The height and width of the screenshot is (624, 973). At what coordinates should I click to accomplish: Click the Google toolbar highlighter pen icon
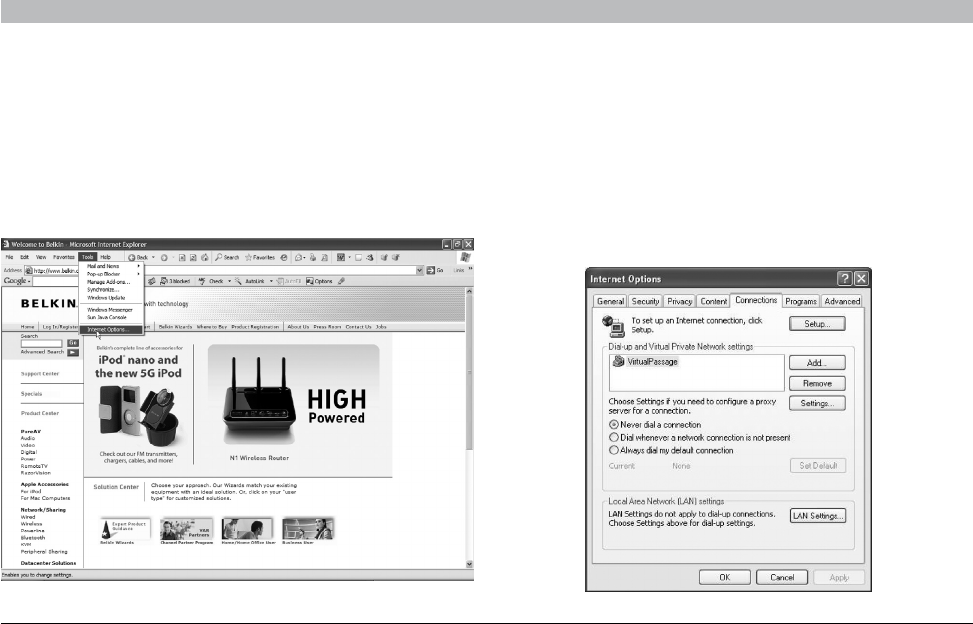pyautogui.click(x=341, y=281)
